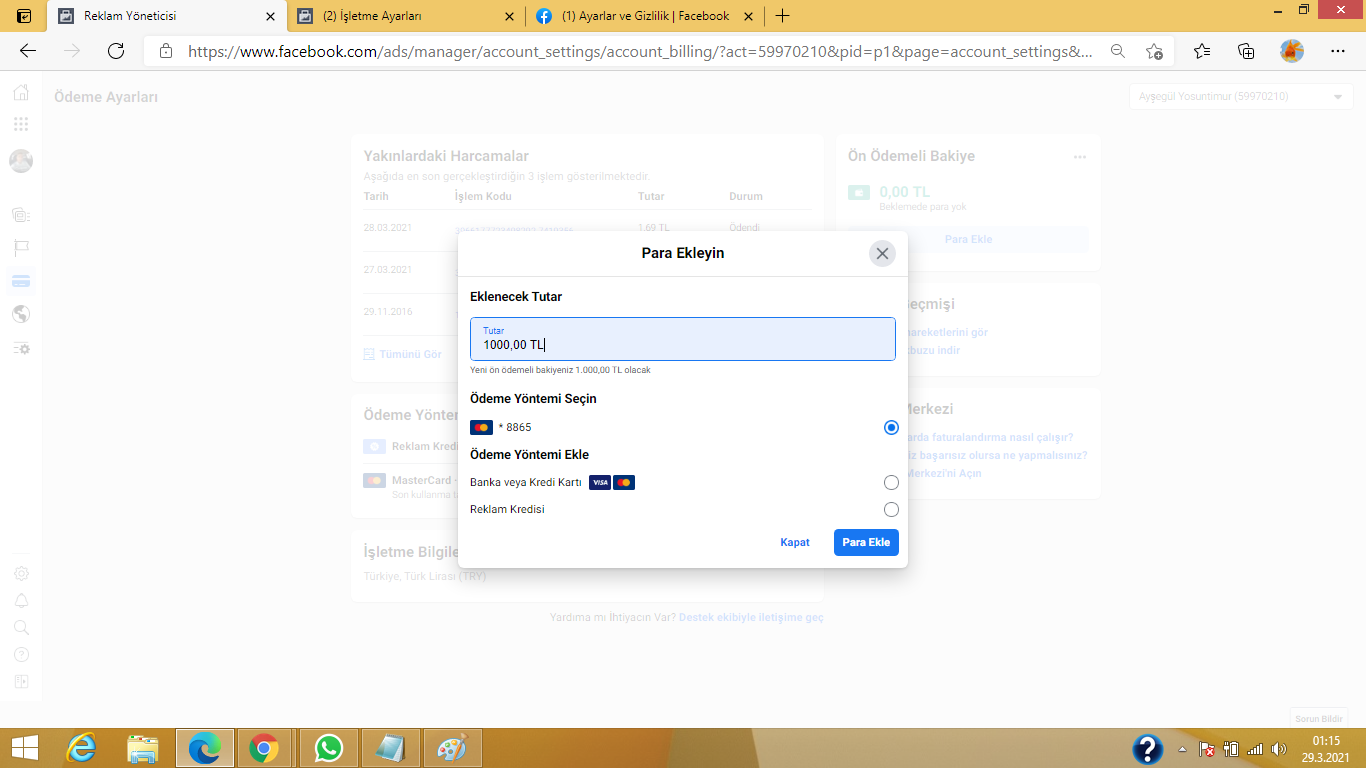
Task: Click the Eklenecek Tutar heading
Action: click(x=516, y=297)
